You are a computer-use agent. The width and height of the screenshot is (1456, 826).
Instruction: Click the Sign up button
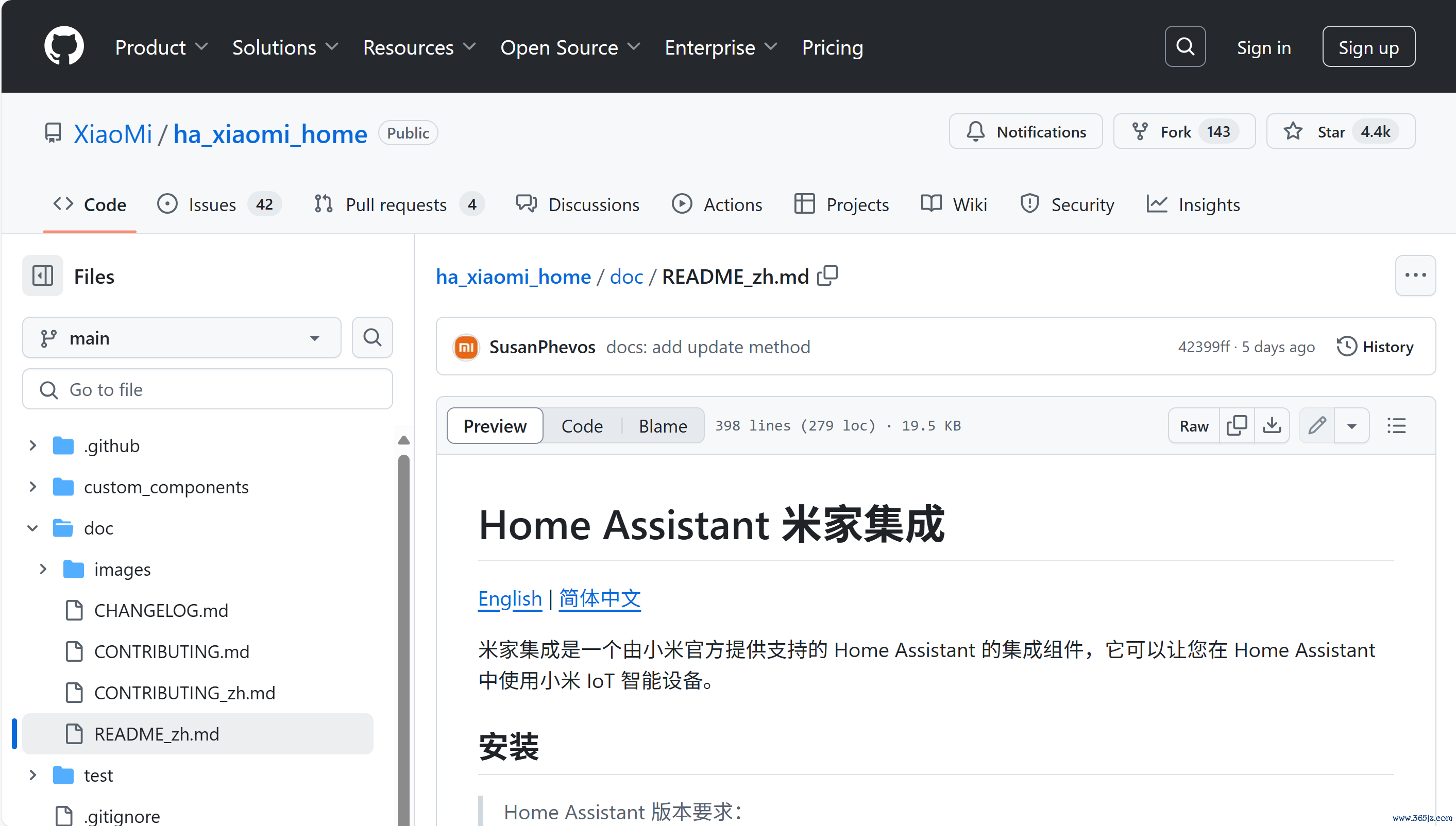(x=1368, y=46)
